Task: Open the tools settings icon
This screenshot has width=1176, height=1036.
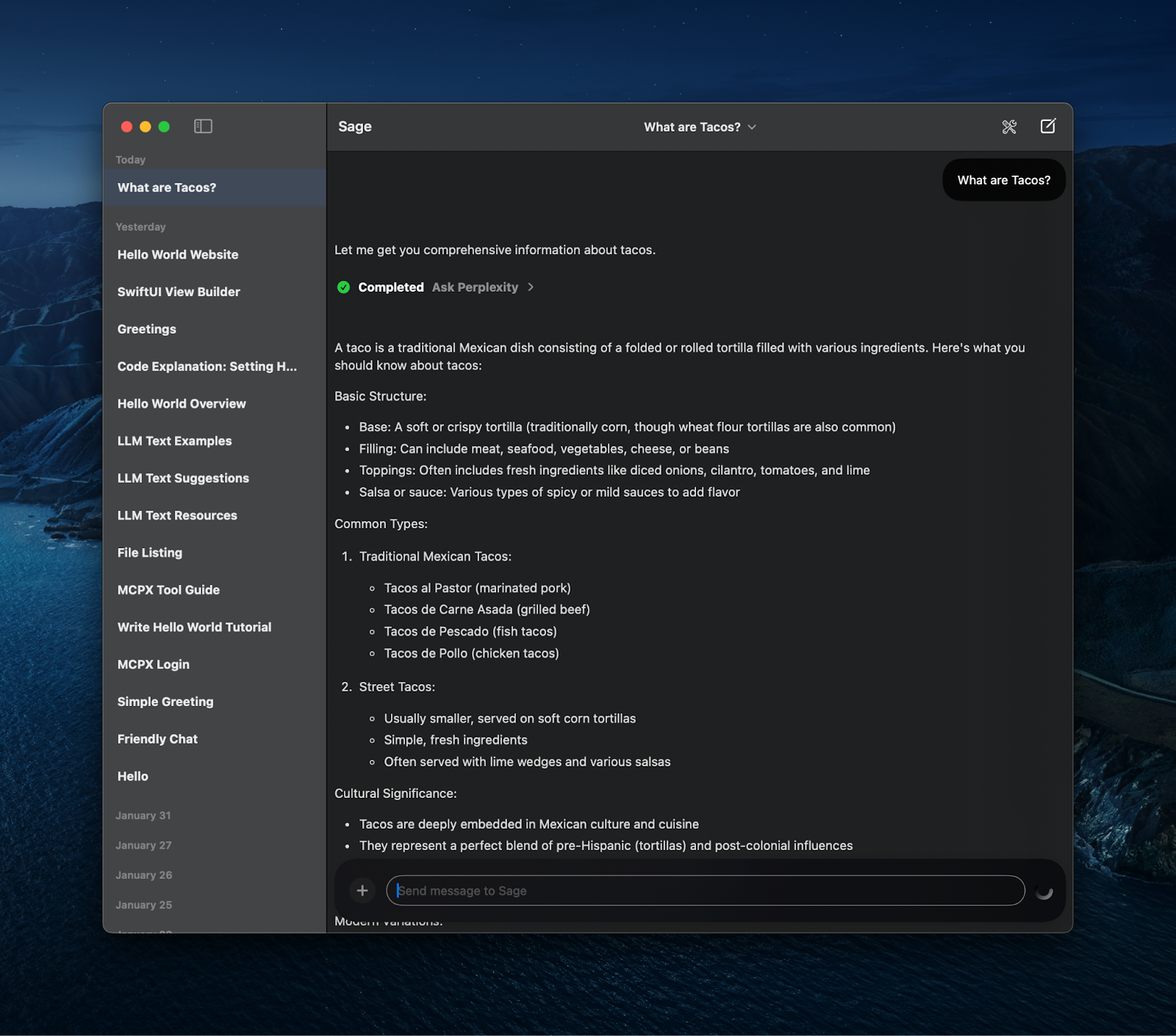Action: click(1009, 126)
